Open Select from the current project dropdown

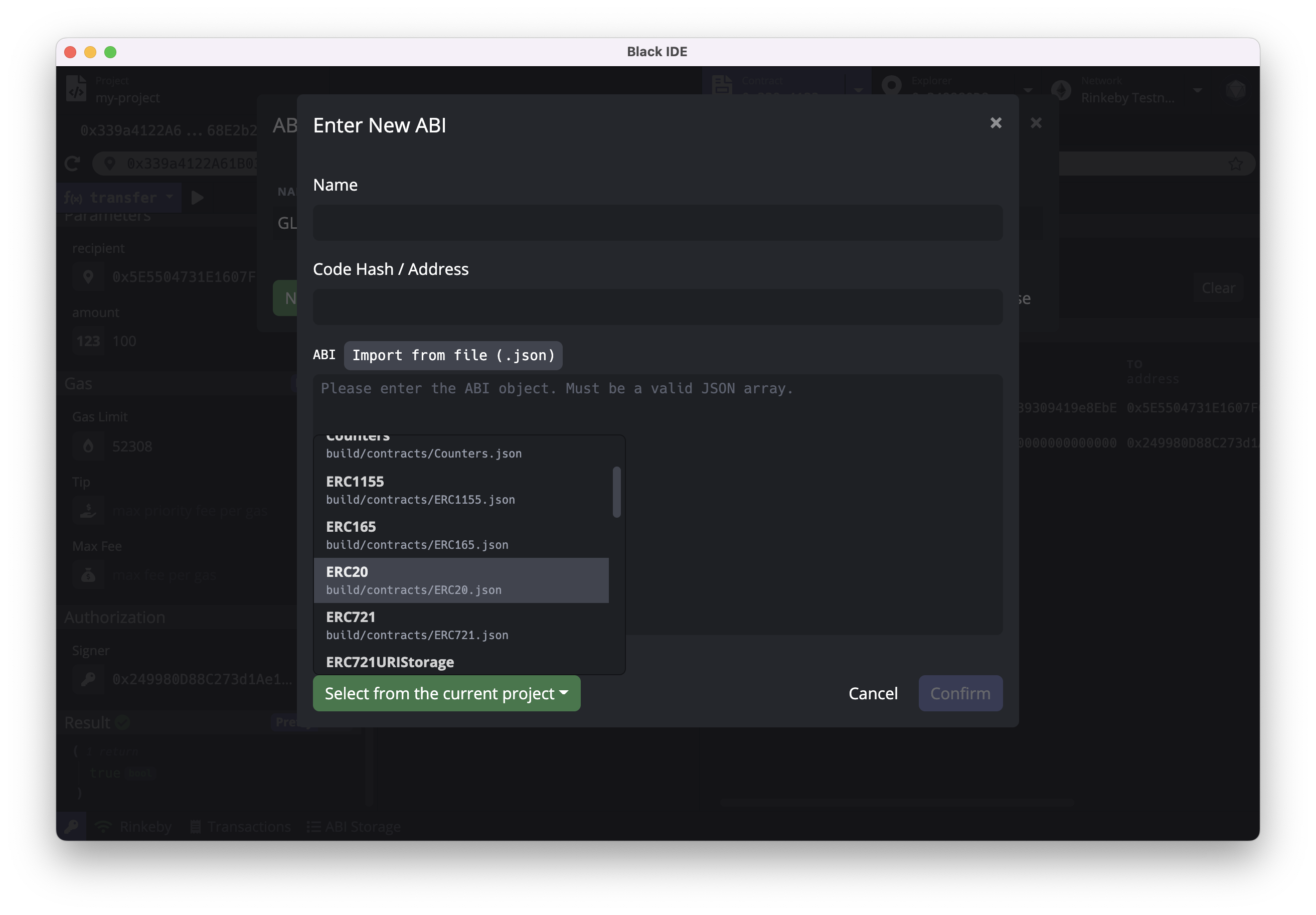[x=446, y=693]
